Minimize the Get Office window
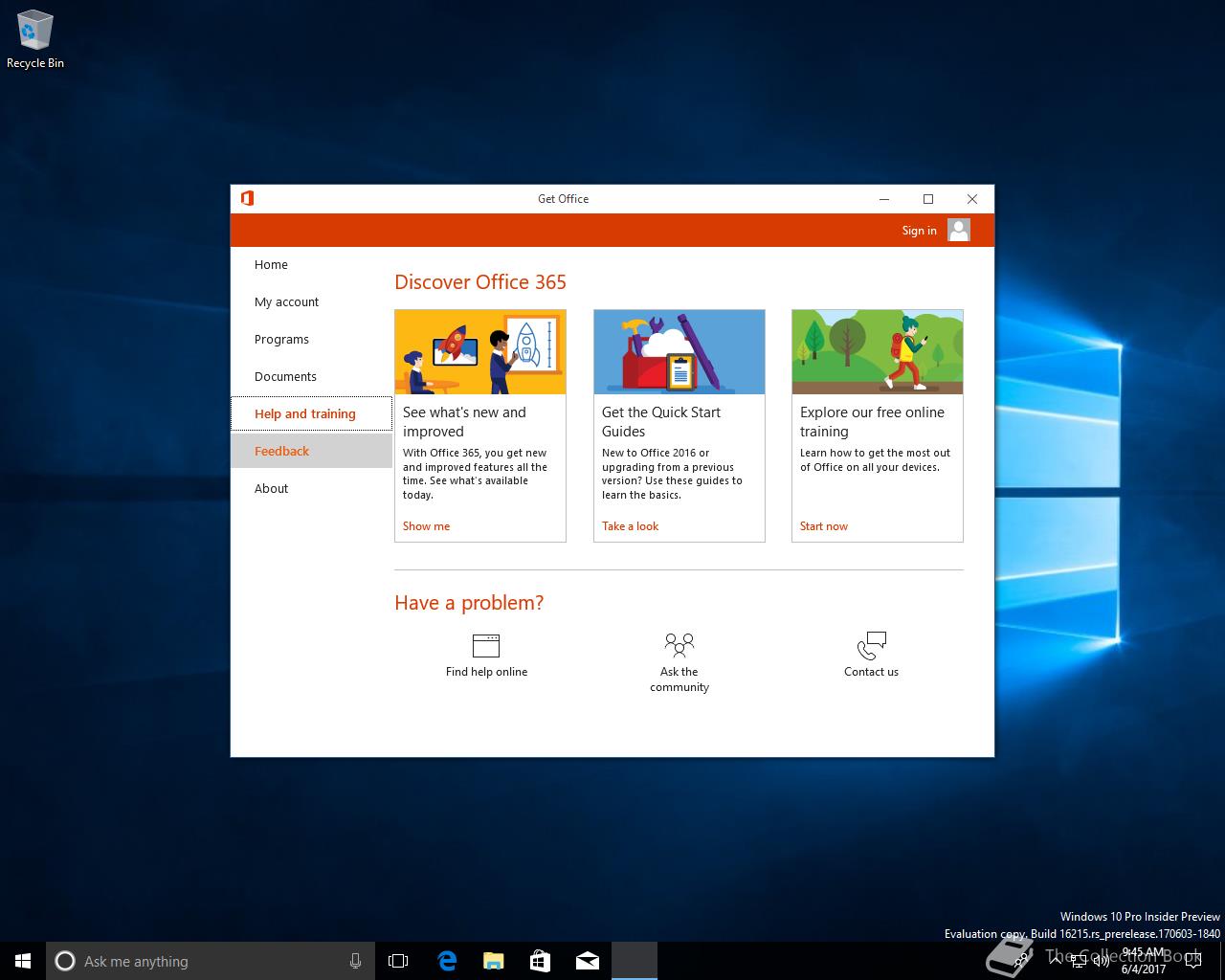Viewport: 1225px width, 980px height. (x=884, y=199)
